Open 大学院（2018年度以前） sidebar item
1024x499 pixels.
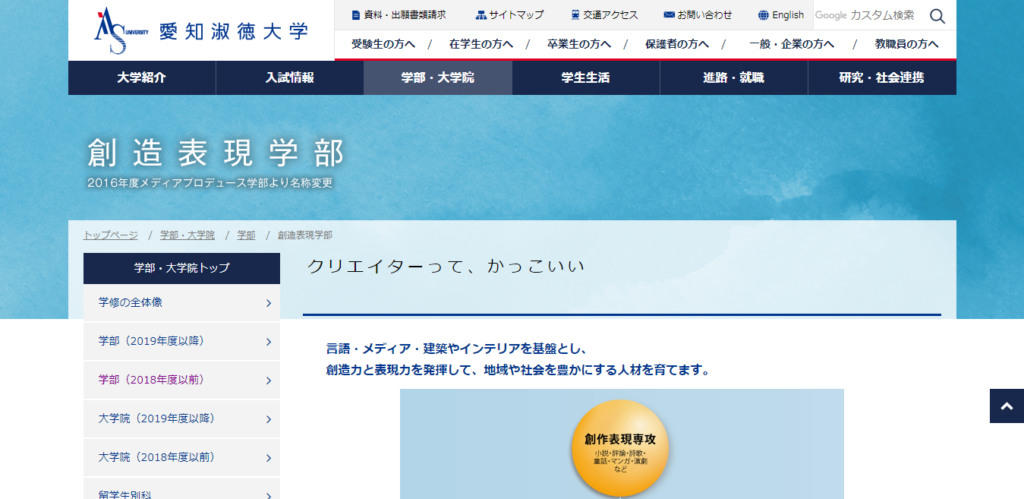coord(182,457)
